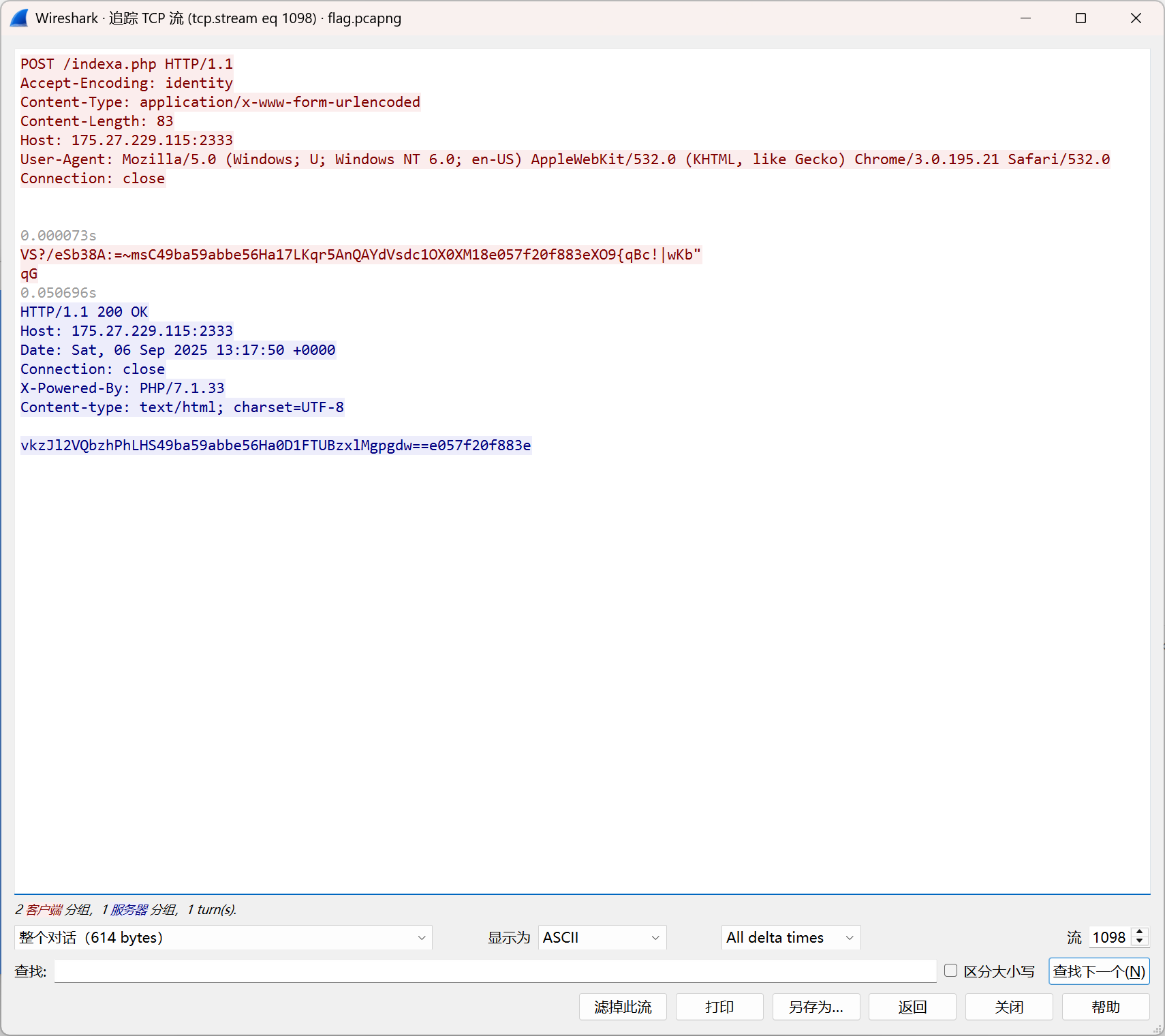Click the User-Agent: Mozilla/5.0 header line

[x=565, y=159]
